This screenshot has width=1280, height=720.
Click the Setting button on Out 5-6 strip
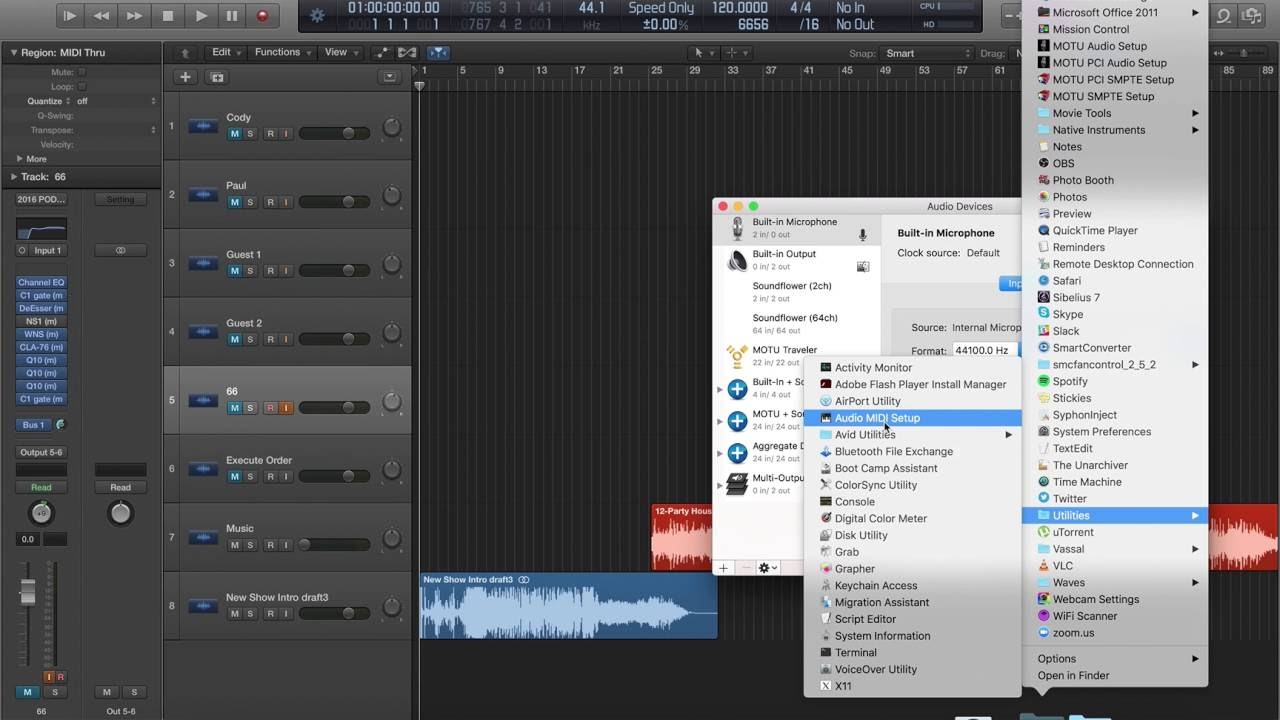(120, 200)
